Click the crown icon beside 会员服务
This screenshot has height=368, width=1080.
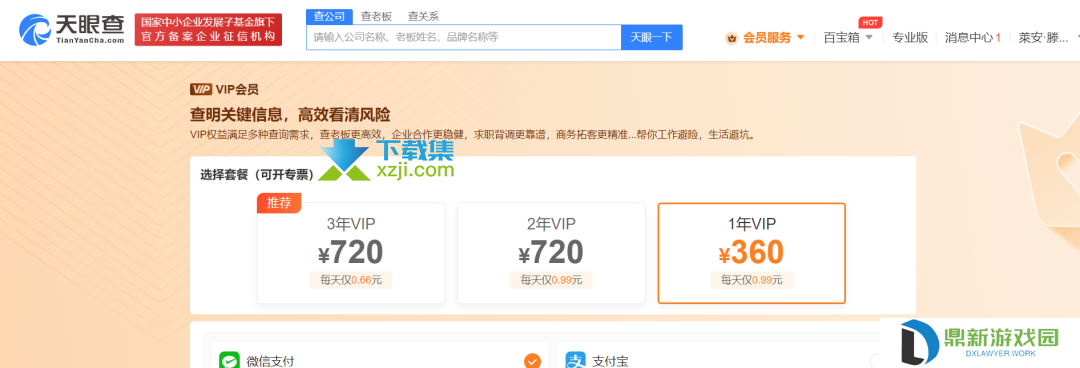pyautogui.click(x=731, y=38)
